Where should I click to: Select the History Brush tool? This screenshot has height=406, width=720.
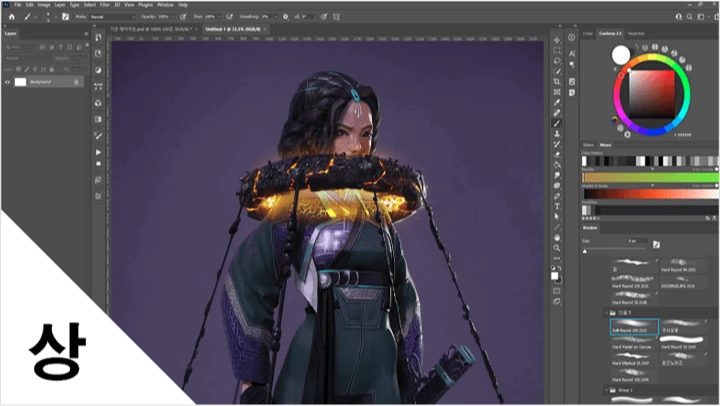pyautogui.click(x=557, y=144)
